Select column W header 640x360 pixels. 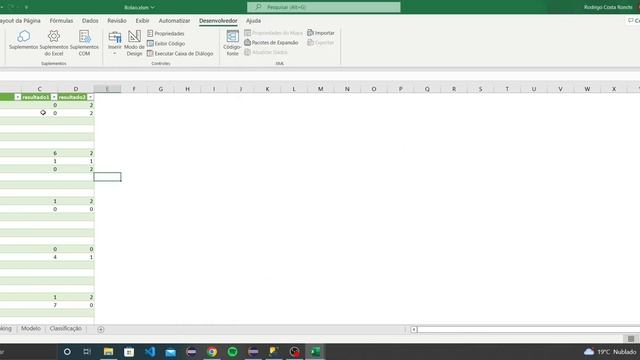(587, 89)
